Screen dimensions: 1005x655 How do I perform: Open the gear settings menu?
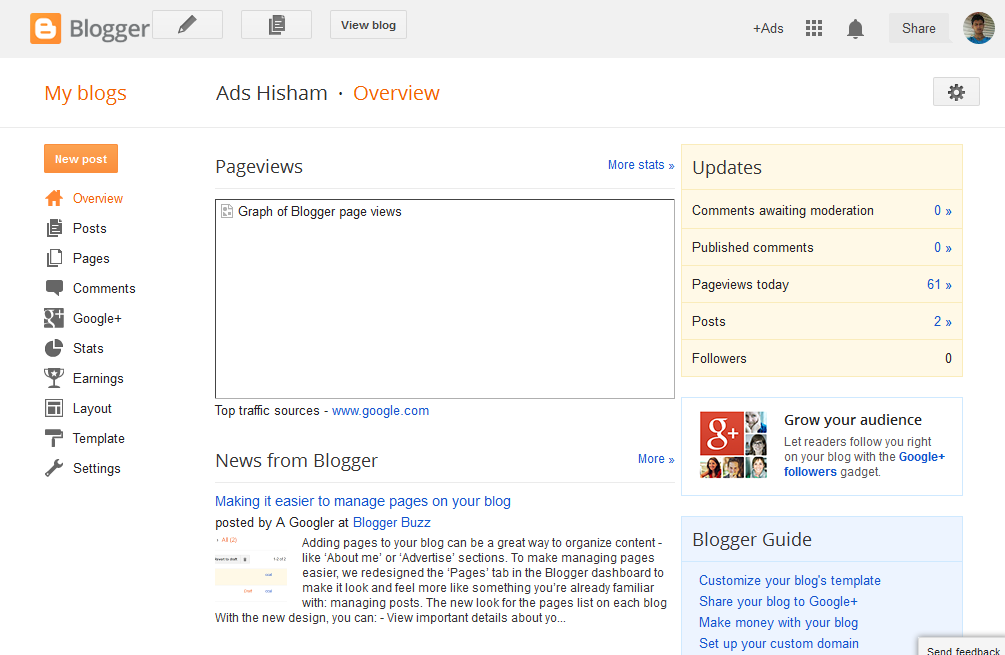[956, 92]
